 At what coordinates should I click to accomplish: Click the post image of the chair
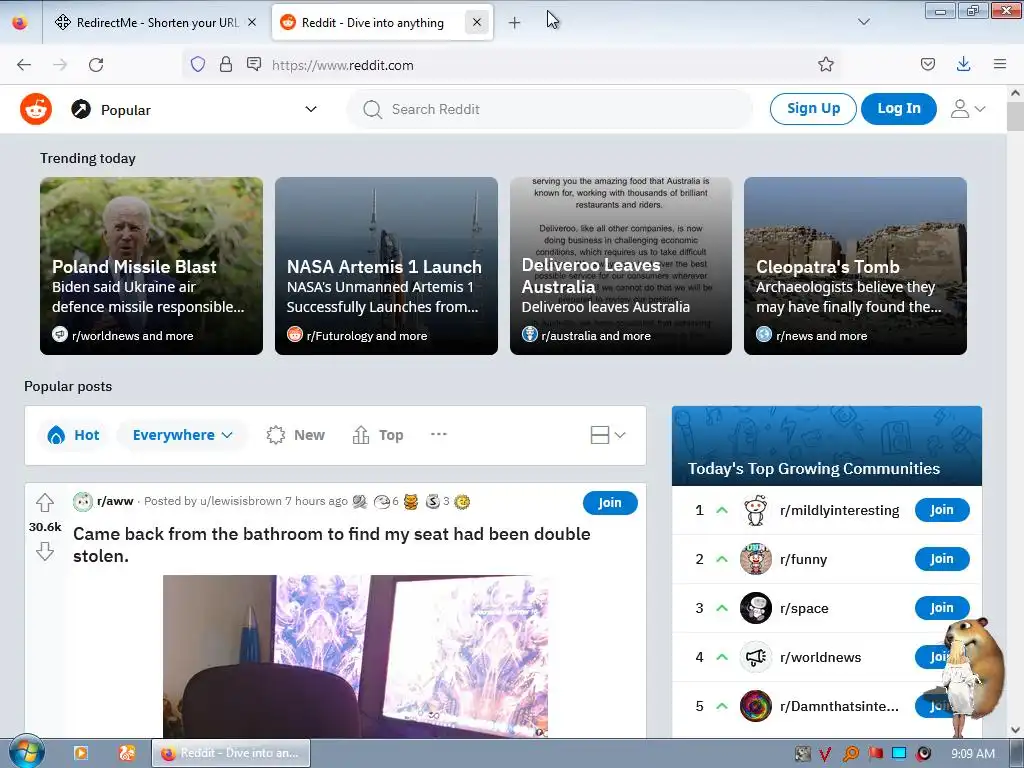pyautogui.click(x=355, y=656)
